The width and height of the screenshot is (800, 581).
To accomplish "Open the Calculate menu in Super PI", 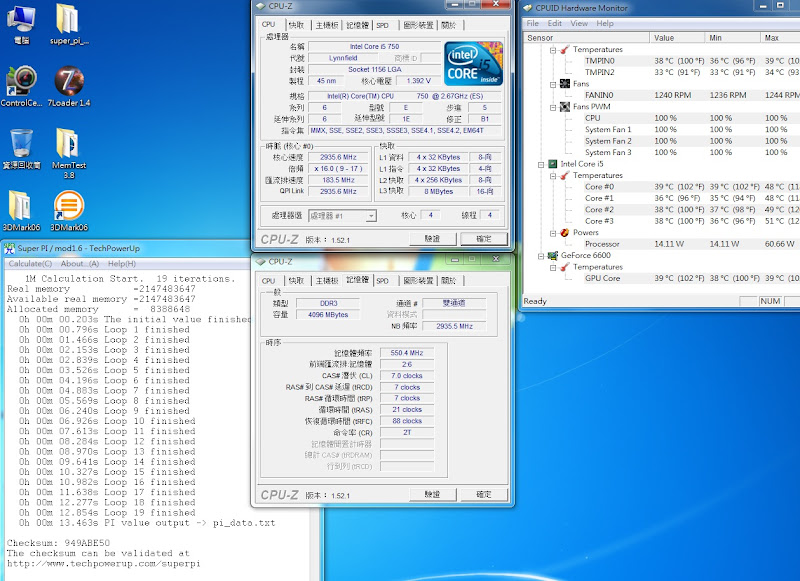I will (30, 264).
